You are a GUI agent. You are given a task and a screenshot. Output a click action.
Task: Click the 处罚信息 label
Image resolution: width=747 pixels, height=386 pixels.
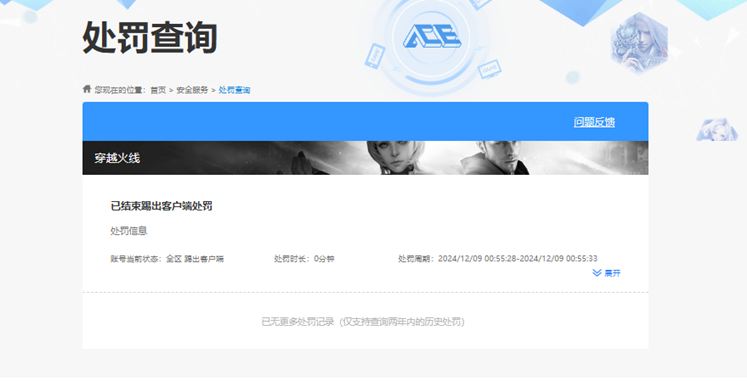(129, 231)
